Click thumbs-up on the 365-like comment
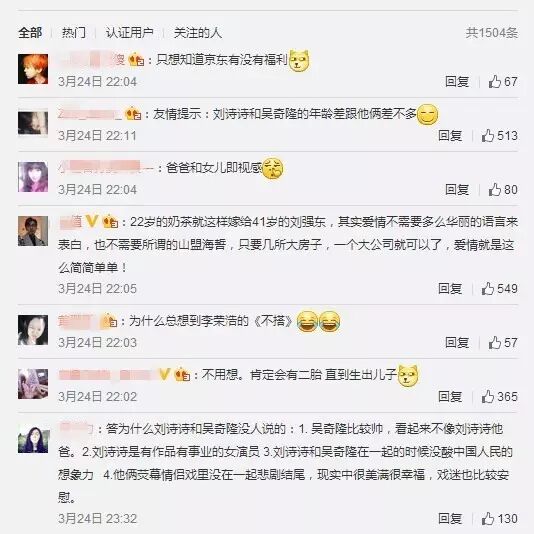 (487, 396)
